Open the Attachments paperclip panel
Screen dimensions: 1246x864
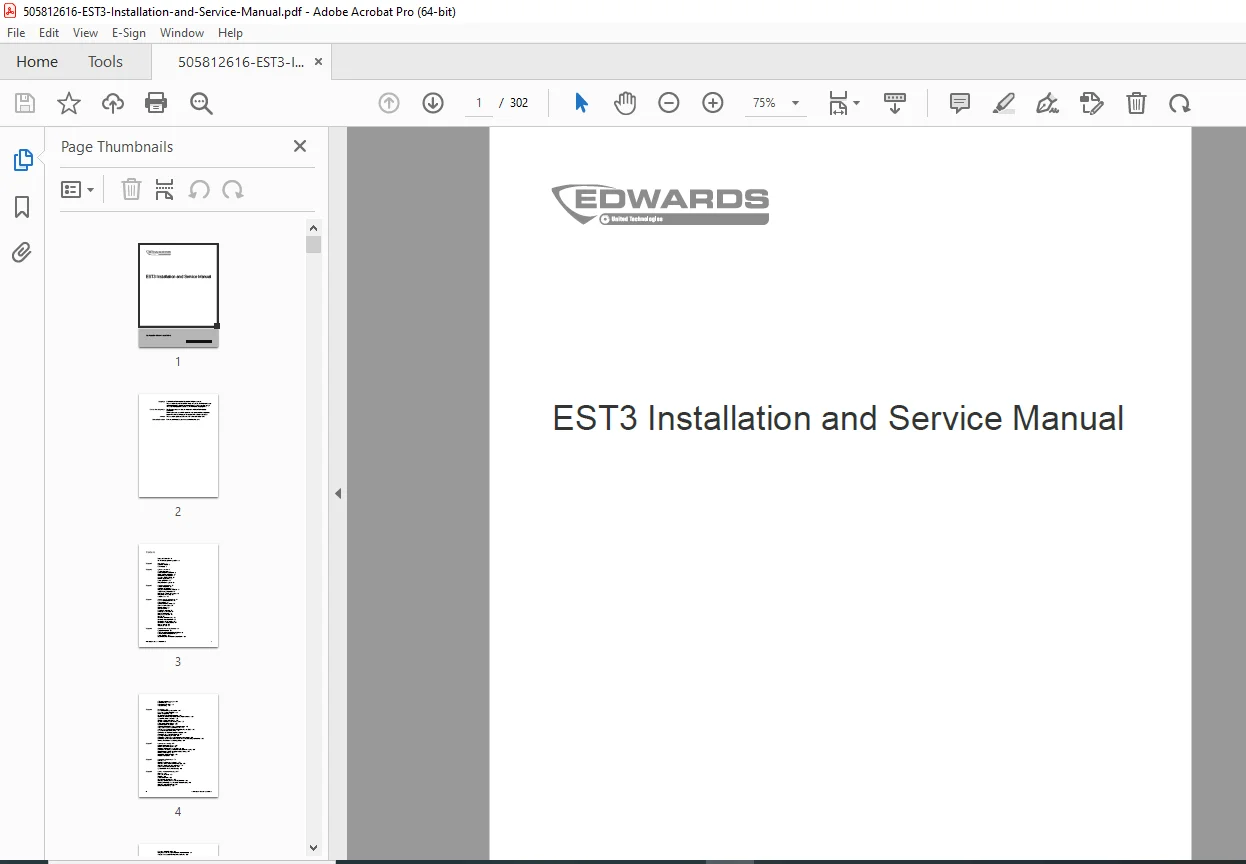(22, 252)
